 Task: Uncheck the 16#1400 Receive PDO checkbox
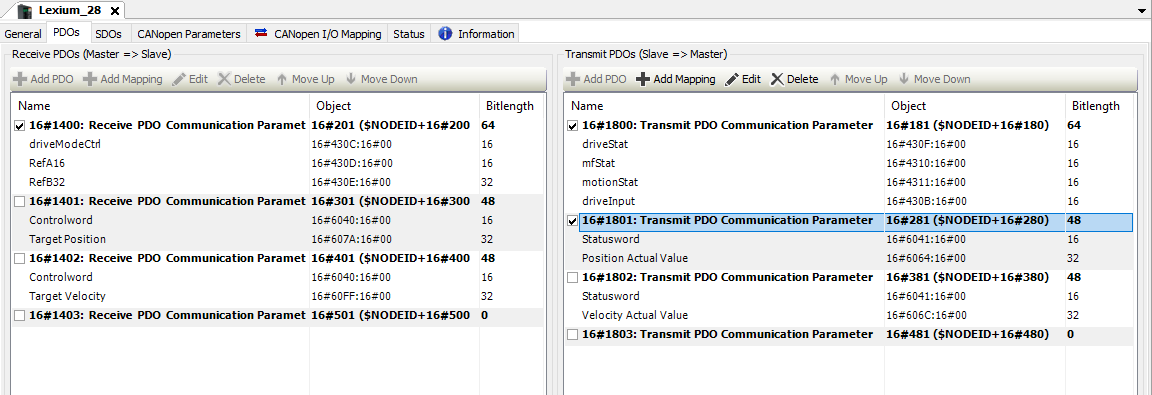(20, 126)
